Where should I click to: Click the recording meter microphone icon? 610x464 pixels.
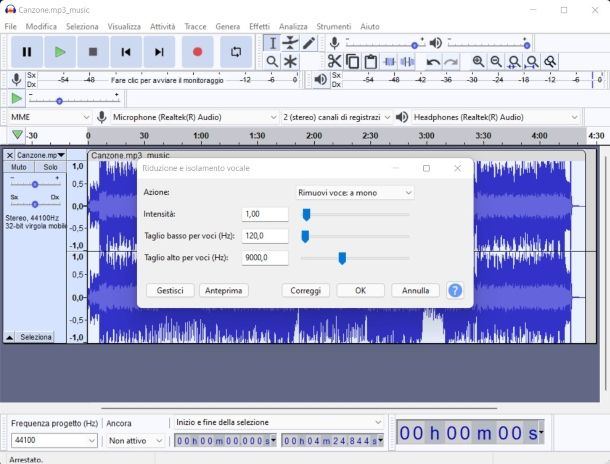[16, 80]
